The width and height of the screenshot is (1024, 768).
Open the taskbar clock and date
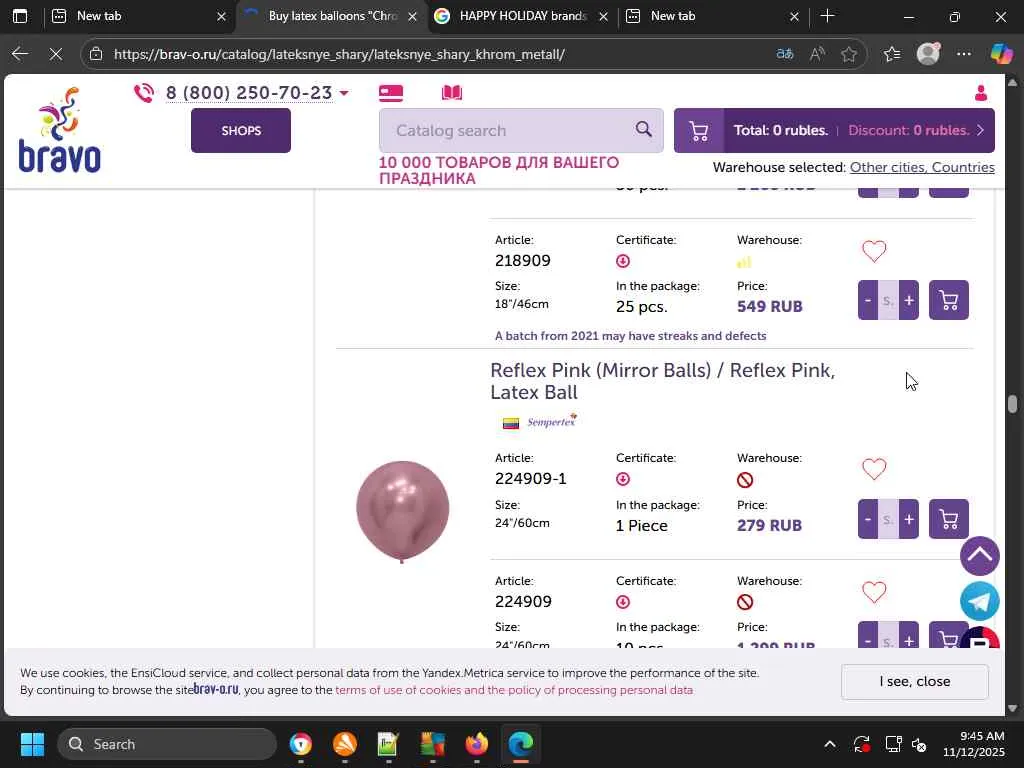coord(973,744)
